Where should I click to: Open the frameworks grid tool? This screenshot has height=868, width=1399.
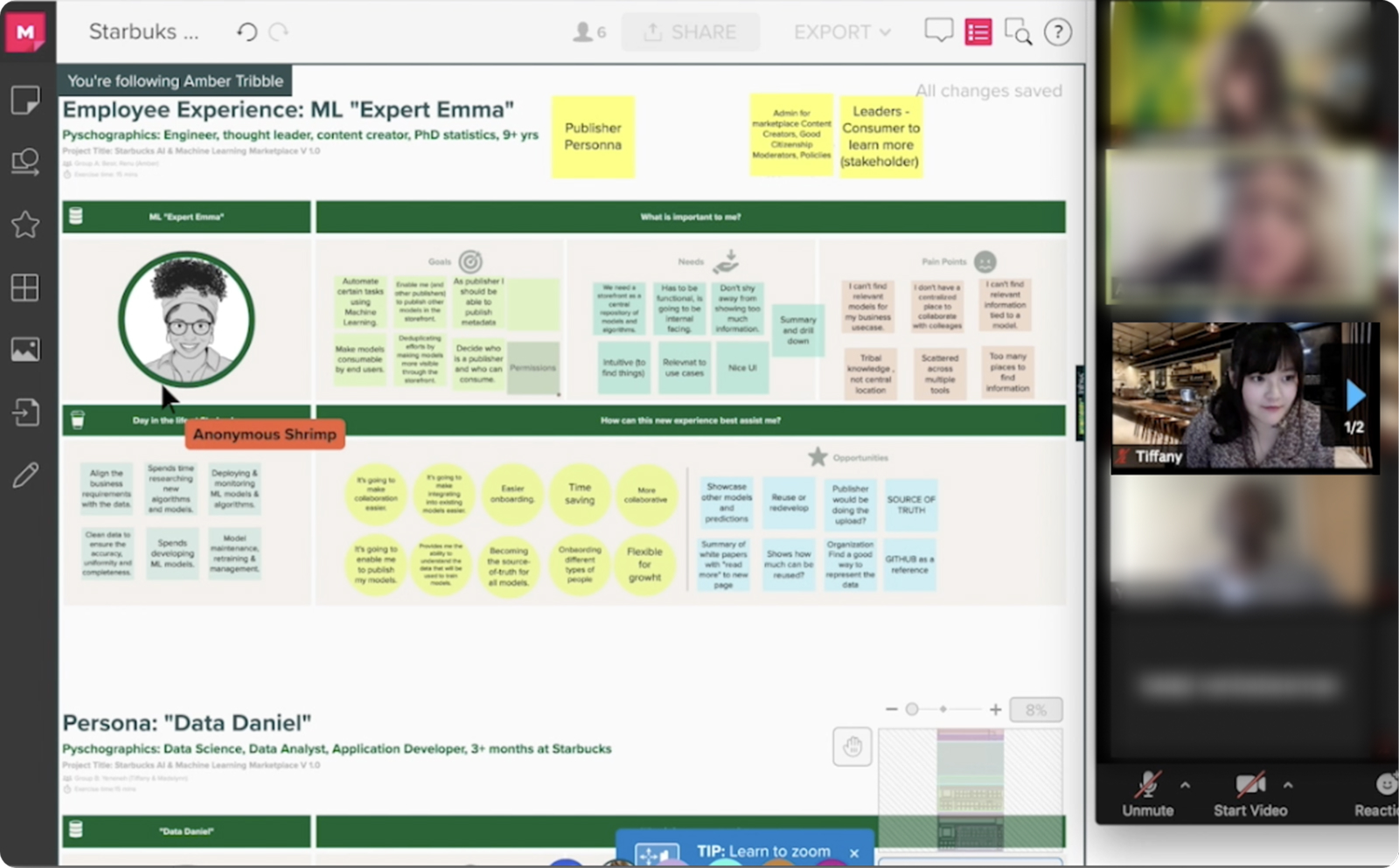(25, 288)
